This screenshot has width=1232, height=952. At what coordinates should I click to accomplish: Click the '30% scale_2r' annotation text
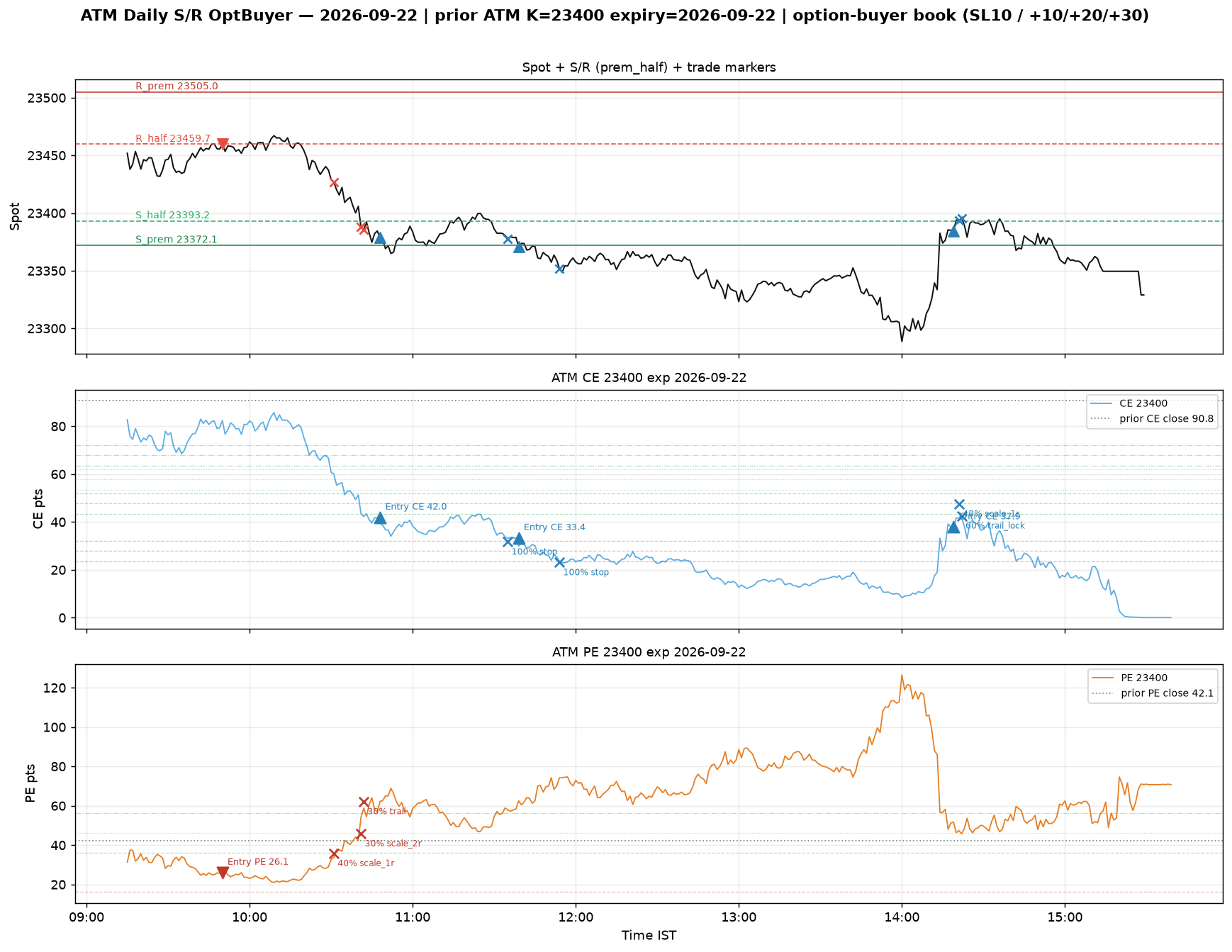click(393, 844)
